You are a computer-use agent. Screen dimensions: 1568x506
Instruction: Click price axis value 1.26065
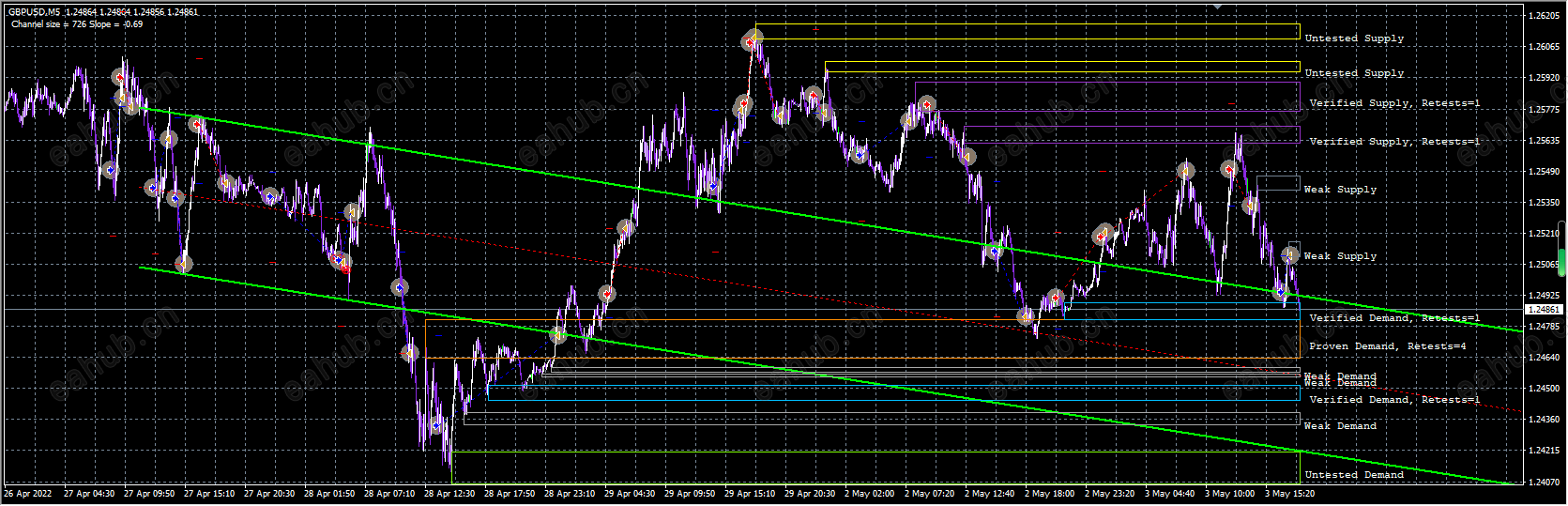[1545, 47]
